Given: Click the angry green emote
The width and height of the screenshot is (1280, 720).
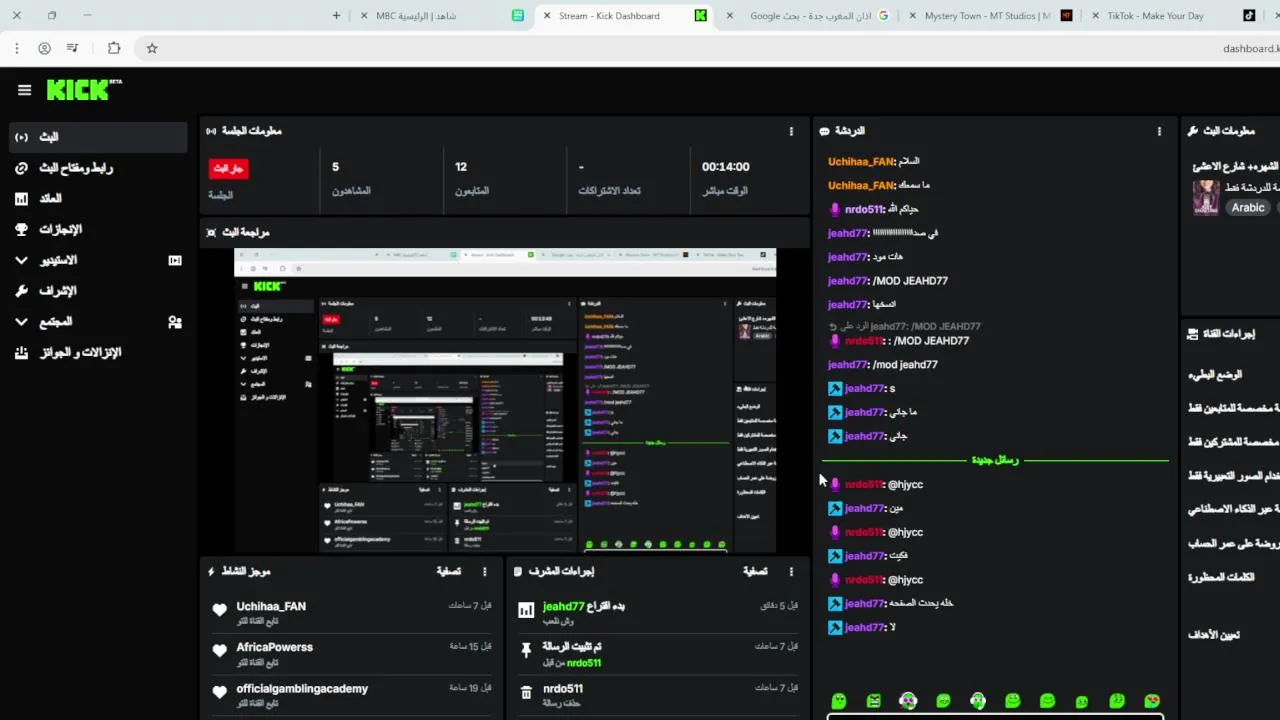Looking at the screenshot, I should click(x=873, y=701).
